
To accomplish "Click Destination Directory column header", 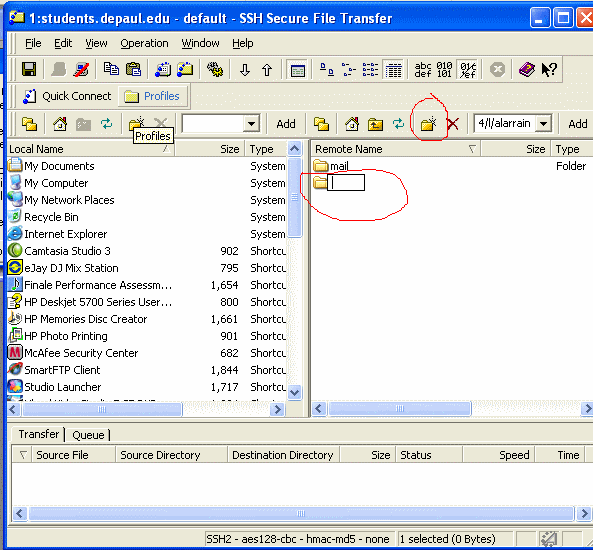I will (x=283, y=455).
